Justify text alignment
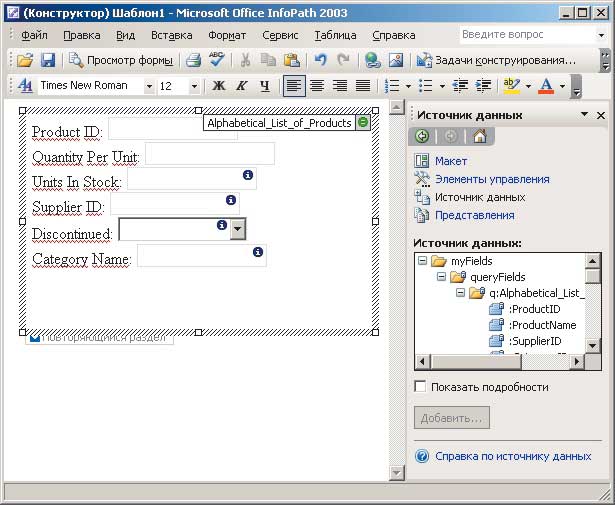615x505 pixels. (x=363, y=85)
